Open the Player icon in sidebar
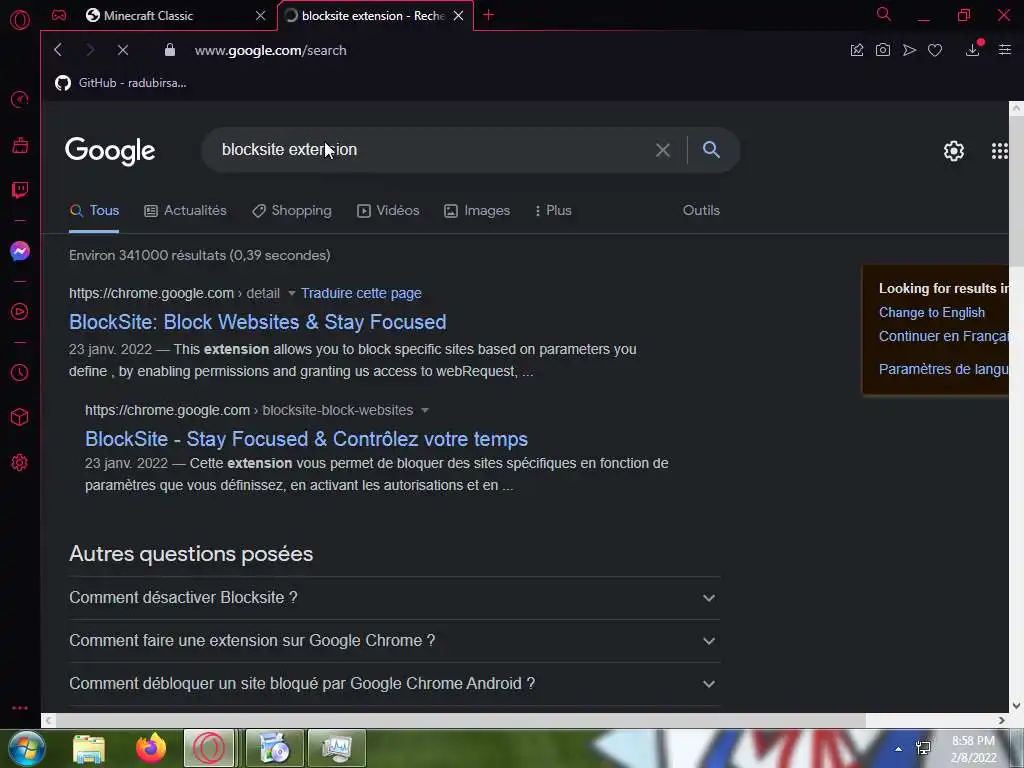 [20, 312]
